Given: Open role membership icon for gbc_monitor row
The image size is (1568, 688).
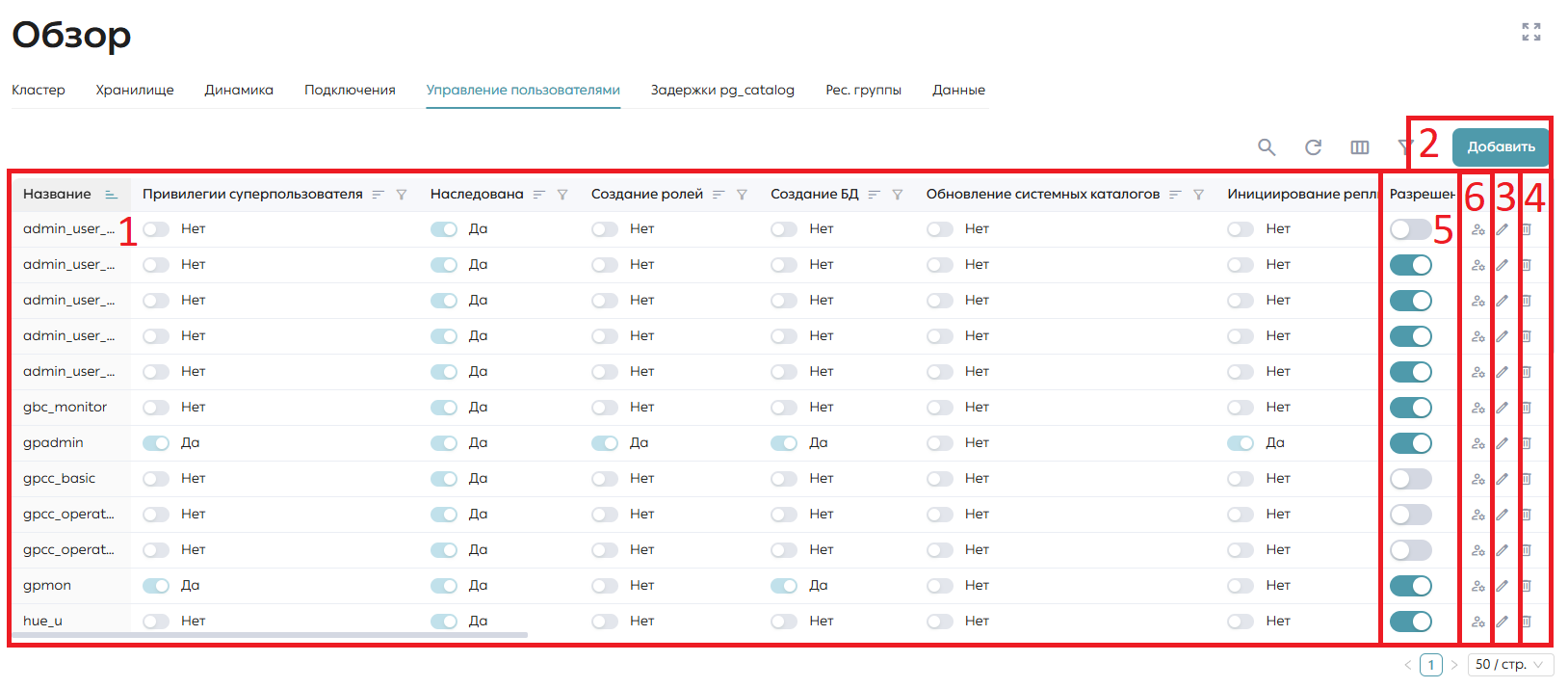Looking at the screenshot, I should [x=1478, y=408].
